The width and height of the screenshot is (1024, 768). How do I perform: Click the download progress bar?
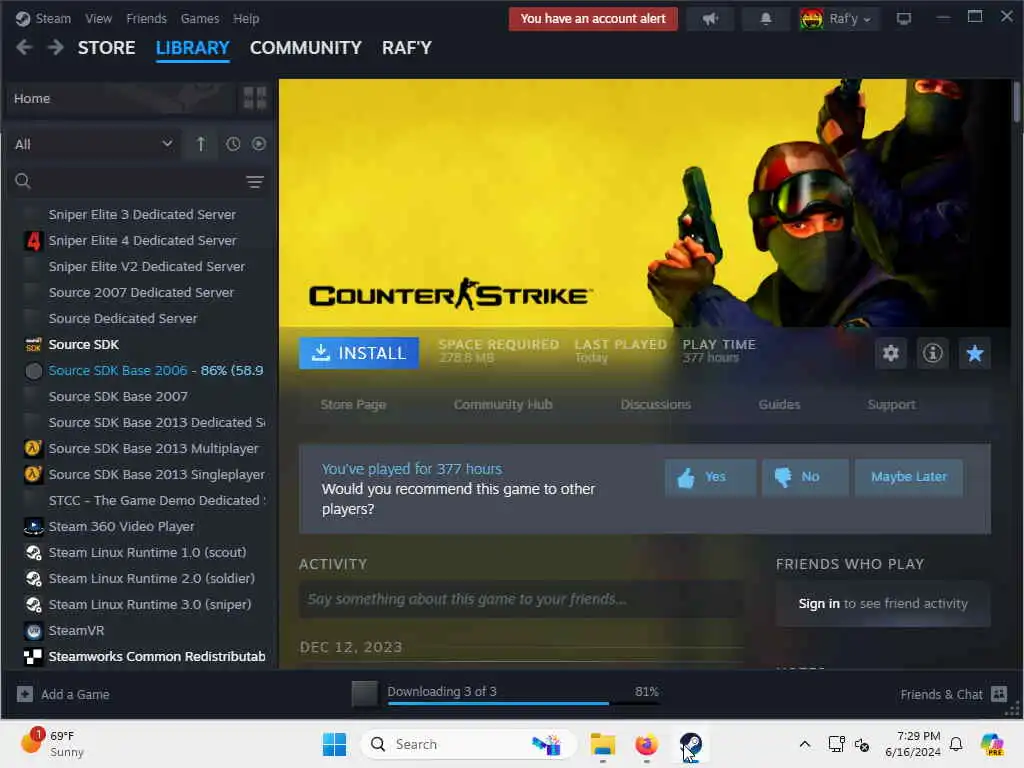pos(524,703)
